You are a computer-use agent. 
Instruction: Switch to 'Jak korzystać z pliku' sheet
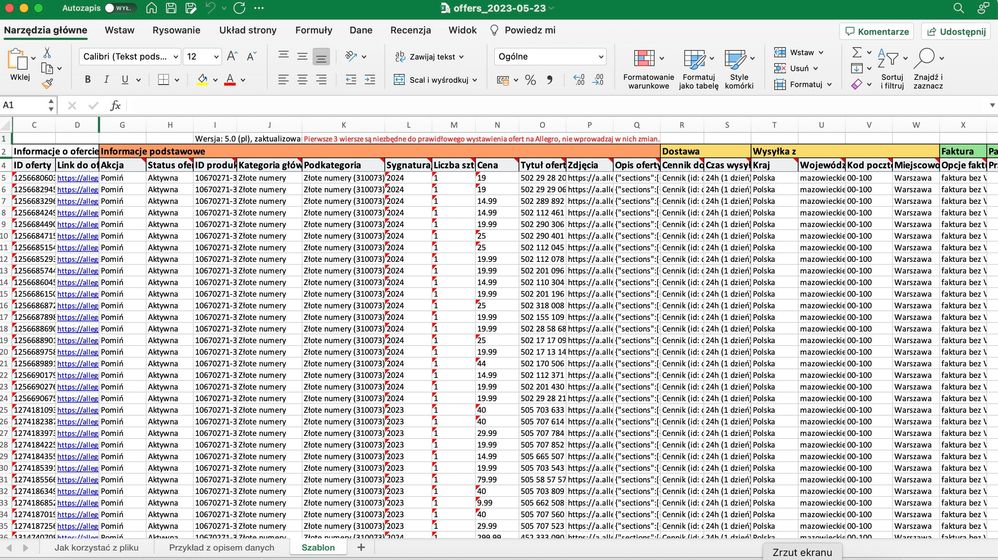(96, 547)
